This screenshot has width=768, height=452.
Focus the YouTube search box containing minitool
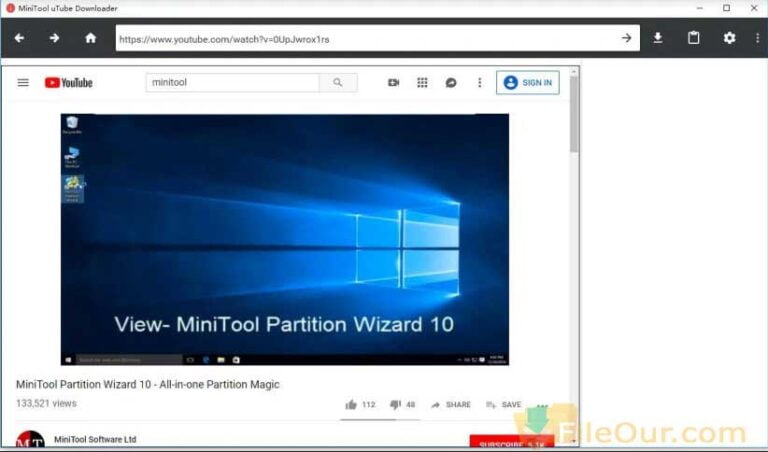pos(232,82)
